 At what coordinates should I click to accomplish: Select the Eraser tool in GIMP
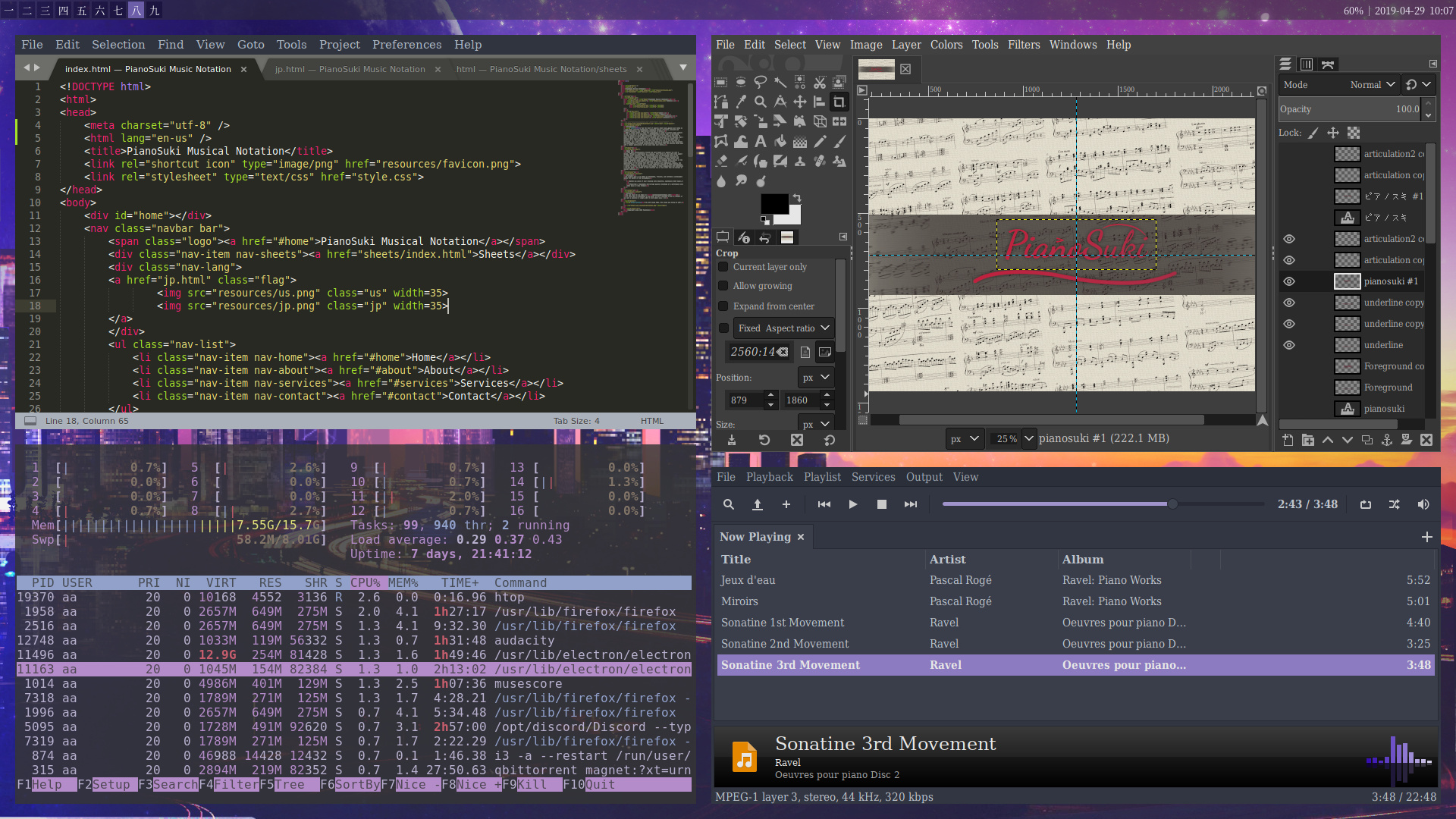coord(721,161)
